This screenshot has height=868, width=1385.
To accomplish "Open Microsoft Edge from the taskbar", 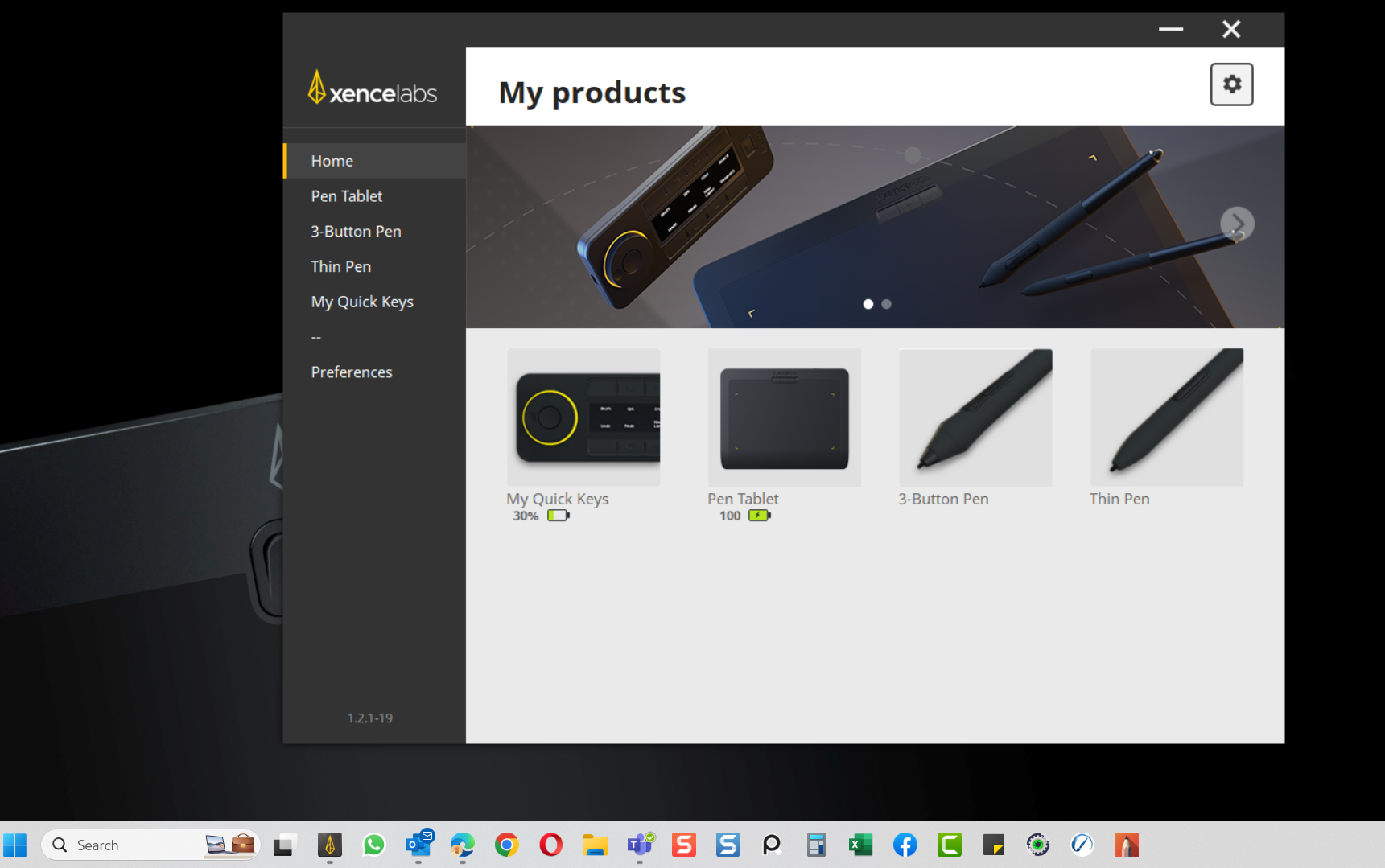I will (463, 845).
